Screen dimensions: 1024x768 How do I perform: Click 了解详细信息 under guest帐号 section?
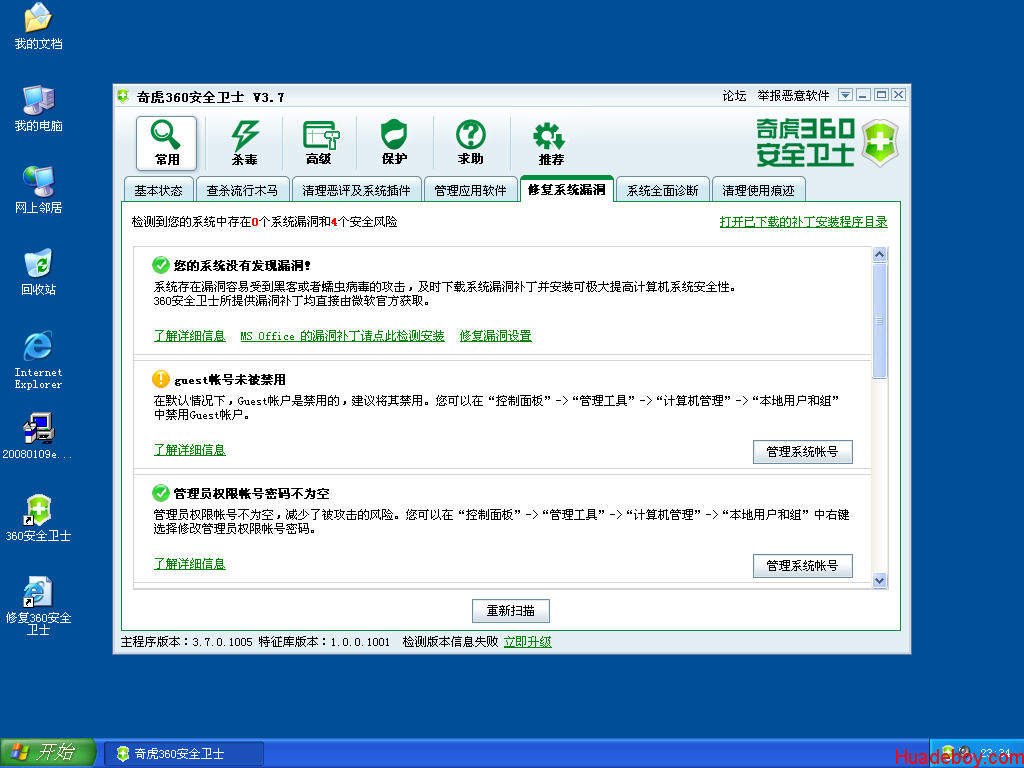[x=189, y=450]
